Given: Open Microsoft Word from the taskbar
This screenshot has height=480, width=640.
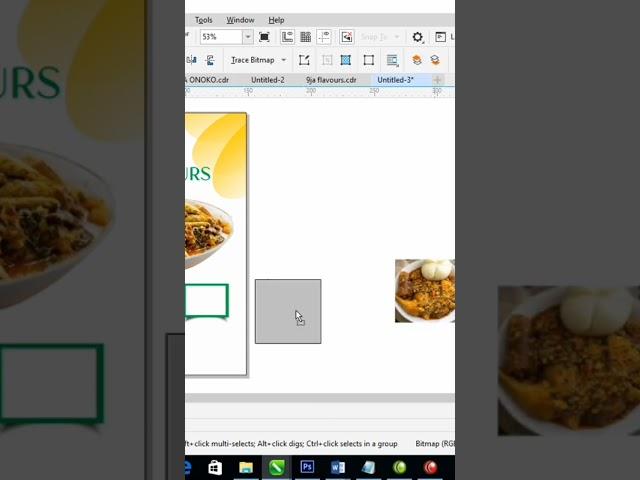Looking at the screenshot, I should tap(338, 468).
